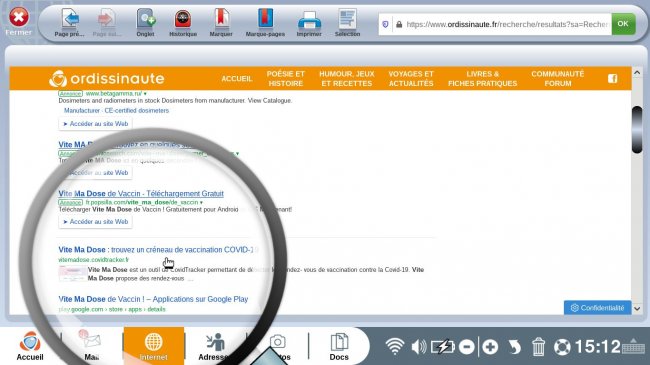Open POÉSIE ET HISTOIRE menu
This screenshot has height=365, width=650.
(x=286, y=78)
